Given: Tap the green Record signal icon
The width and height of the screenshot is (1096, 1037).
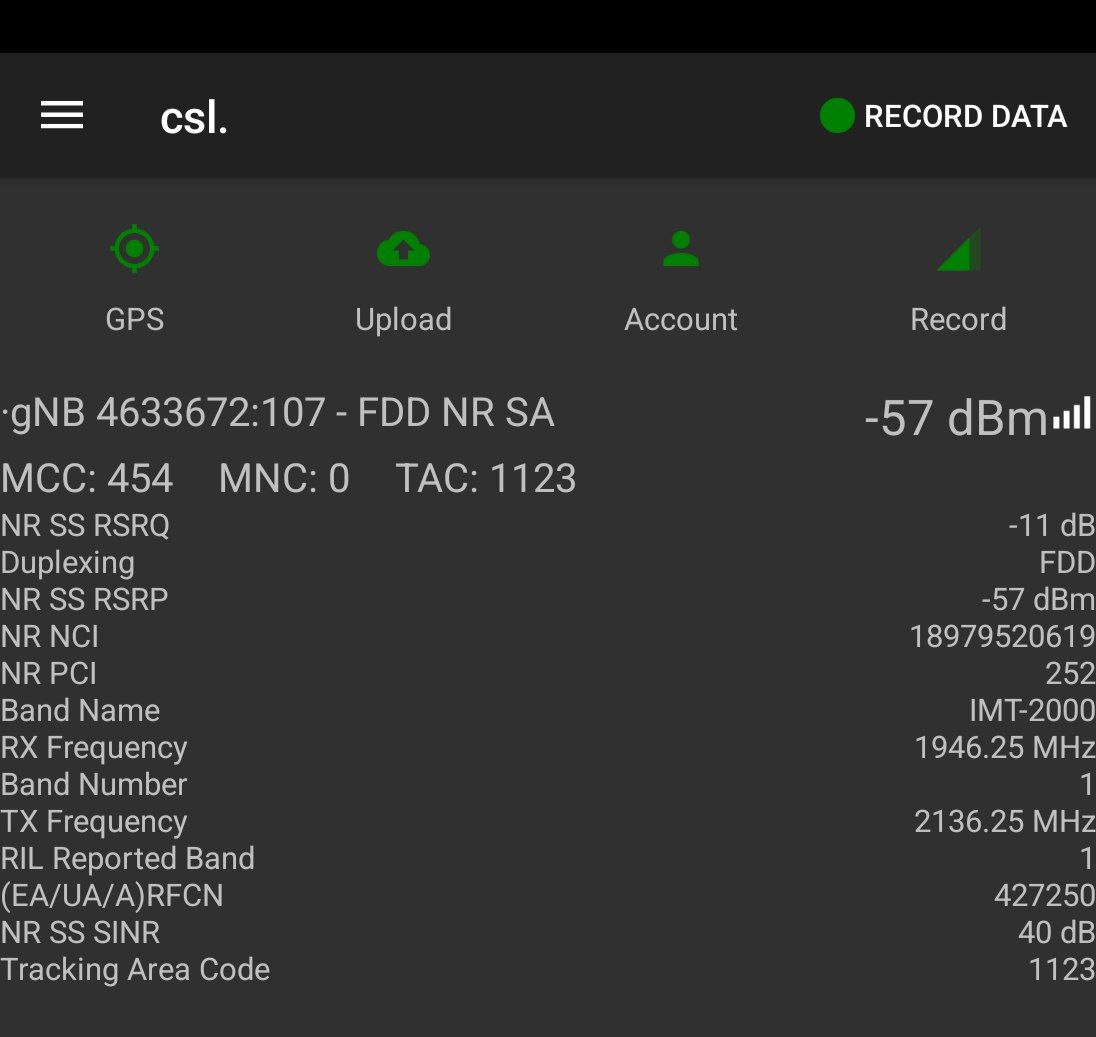Looking at the screenshot, I should tap(958, 250).
